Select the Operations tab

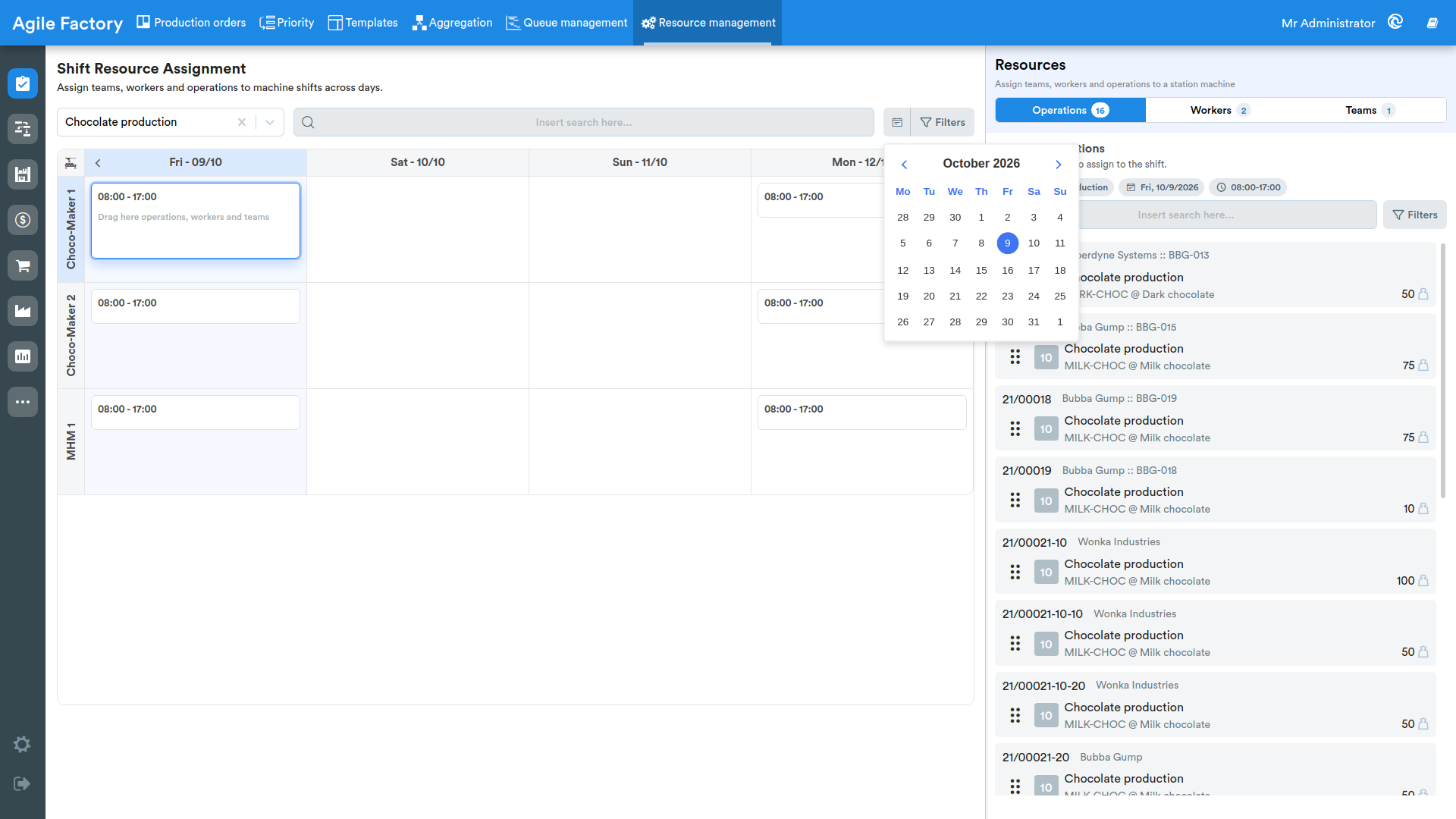click(1070, 111)
